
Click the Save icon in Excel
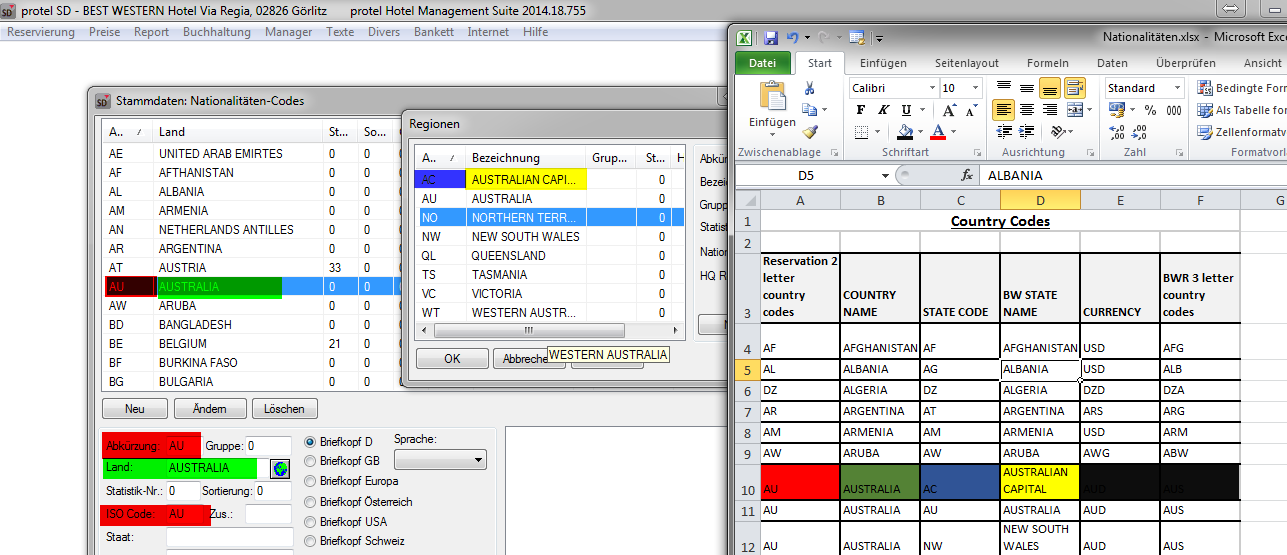tap(771, 38)
